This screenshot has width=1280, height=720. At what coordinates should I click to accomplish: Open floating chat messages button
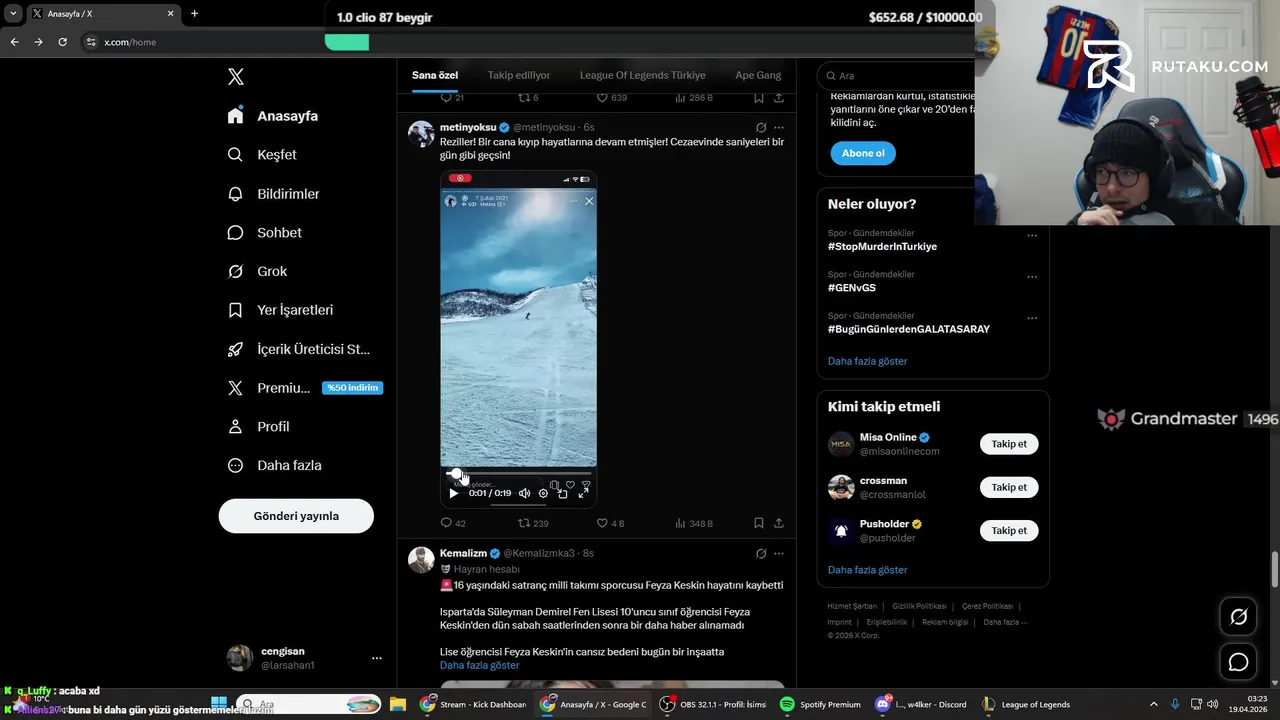click(1239, 662)
